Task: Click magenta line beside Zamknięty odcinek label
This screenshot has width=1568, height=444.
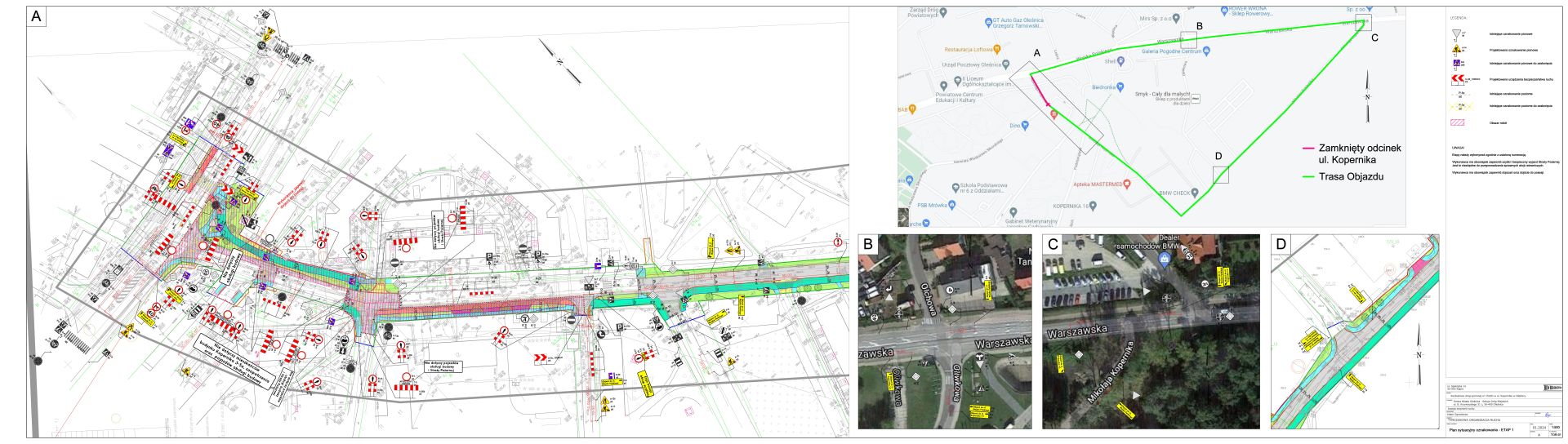Action: 1307,149
